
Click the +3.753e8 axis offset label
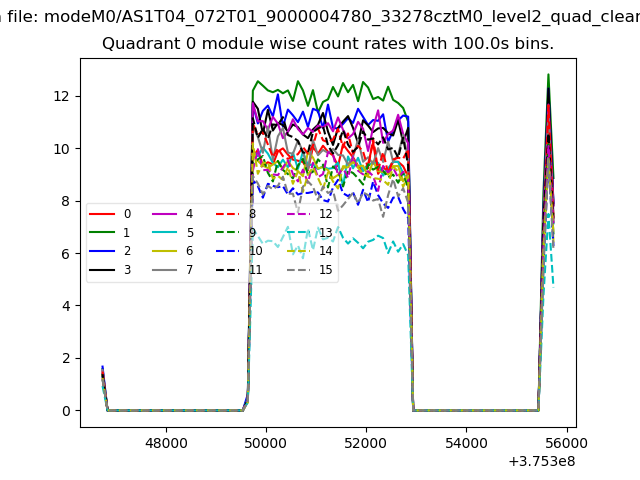537,461
